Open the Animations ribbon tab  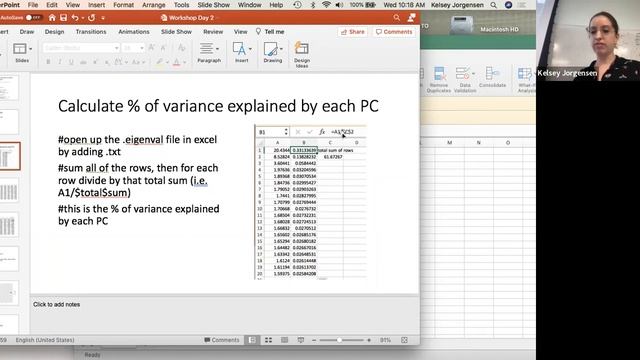(x=133, y=31)
